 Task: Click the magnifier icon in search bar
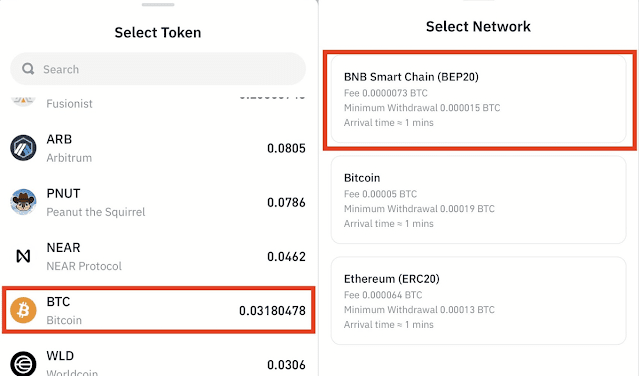[28, 69]
